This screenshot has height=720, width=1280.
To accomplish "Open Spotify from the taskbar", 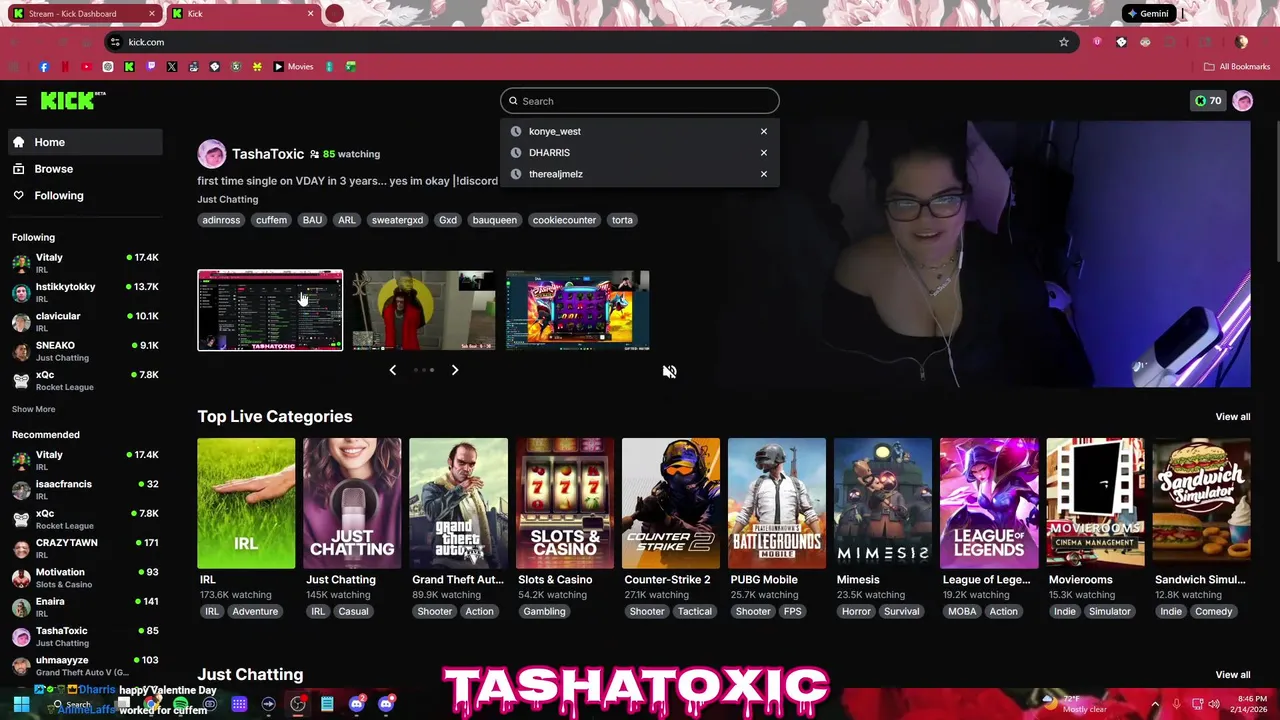I will pyautogui.click(x=181, y=705).
